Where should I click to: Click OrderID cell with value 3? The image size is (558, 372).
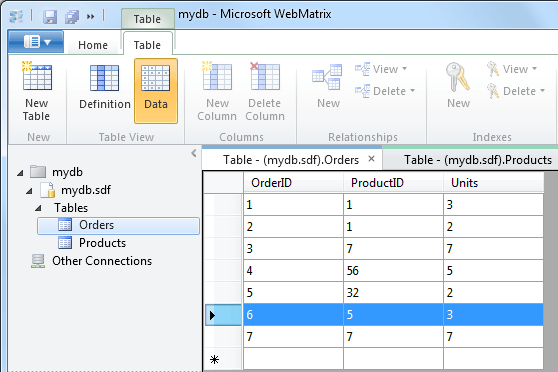click(x=293, y=249)
